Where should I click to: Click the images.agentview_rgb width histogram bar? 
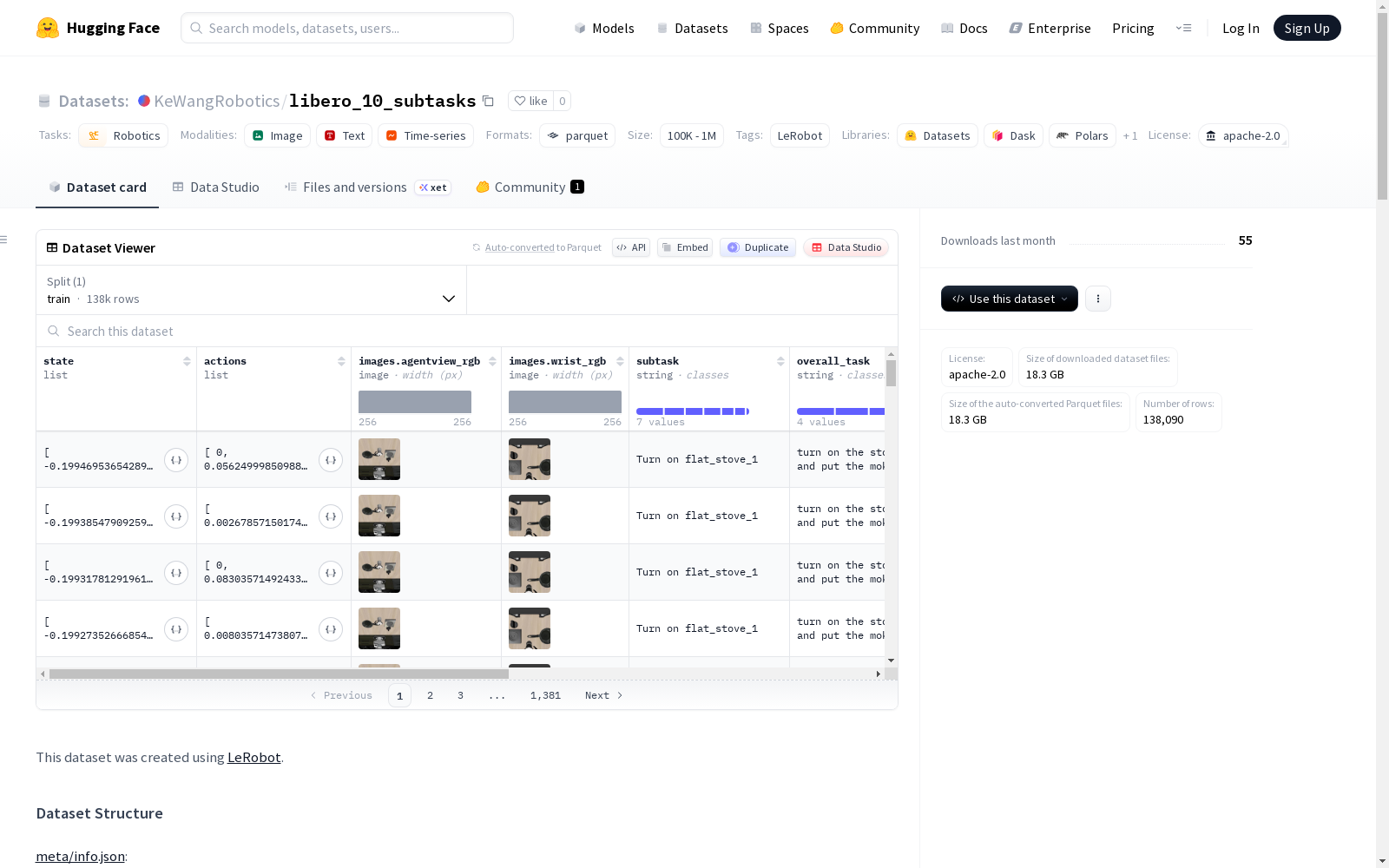coord(415,402)
